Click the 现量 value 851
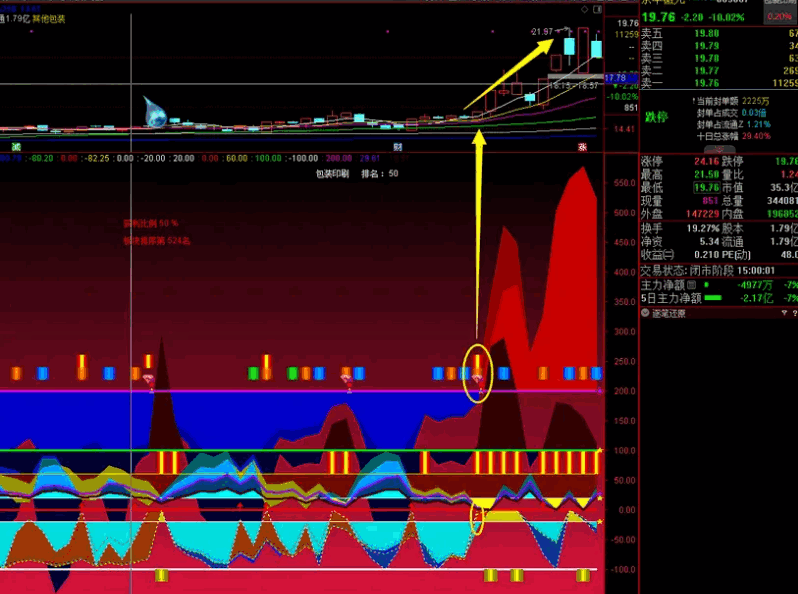Screen dimensions: 798x594 pyautogui.click(x=710, y=201)
